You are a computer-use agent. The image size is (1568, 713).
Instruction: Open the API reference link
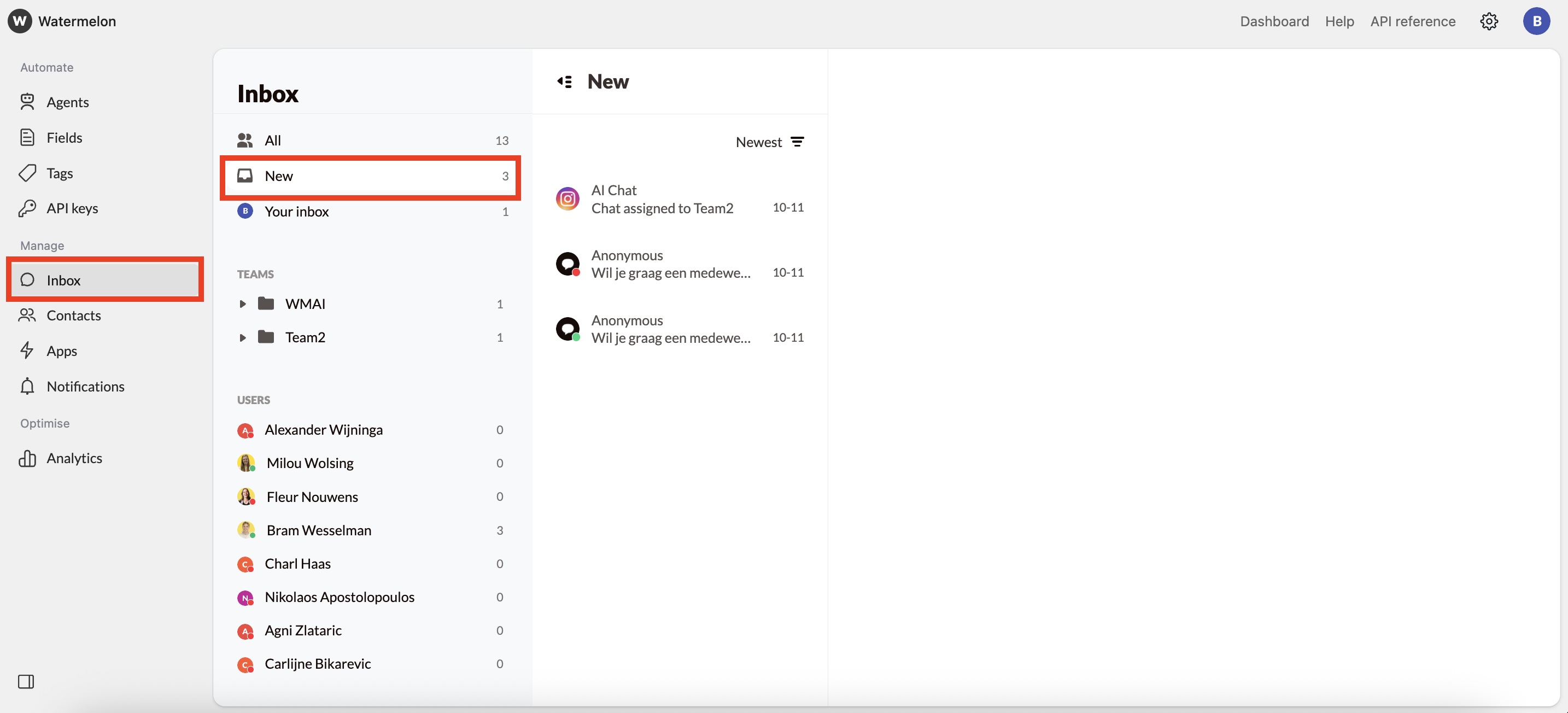1413,21
